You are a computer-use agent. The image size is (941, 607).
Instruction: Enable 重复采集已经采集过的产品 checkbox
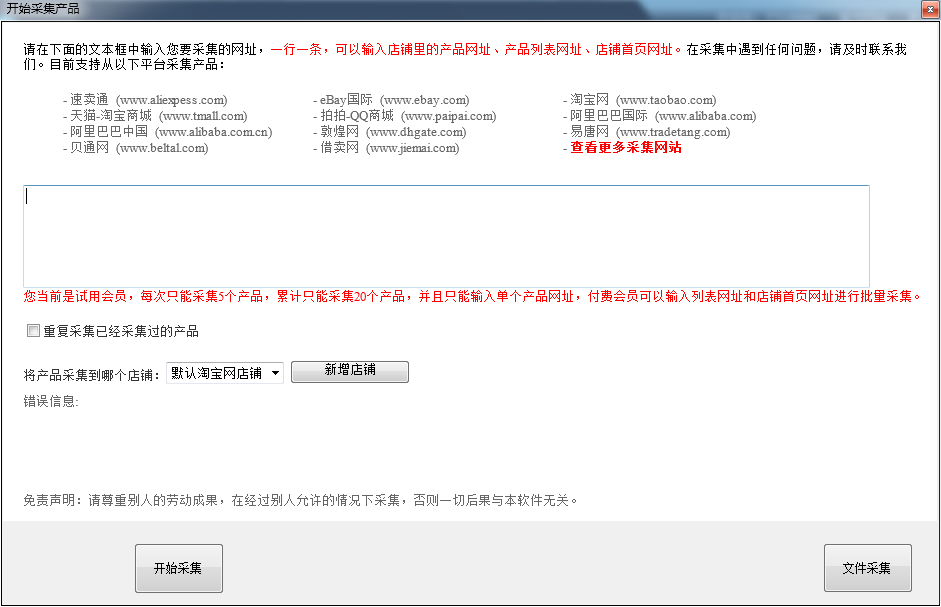point(34,331)
